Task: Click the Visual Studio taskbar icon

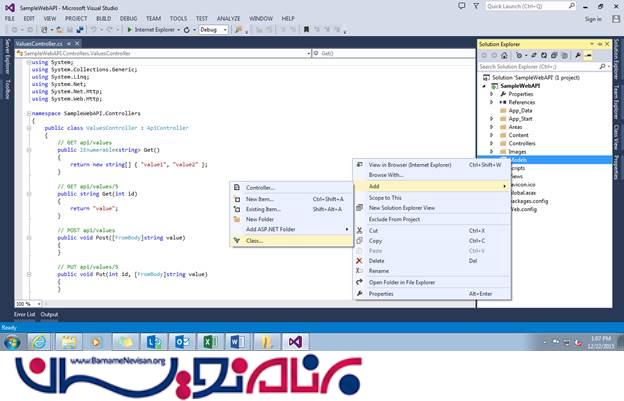Action: point(294,343)
